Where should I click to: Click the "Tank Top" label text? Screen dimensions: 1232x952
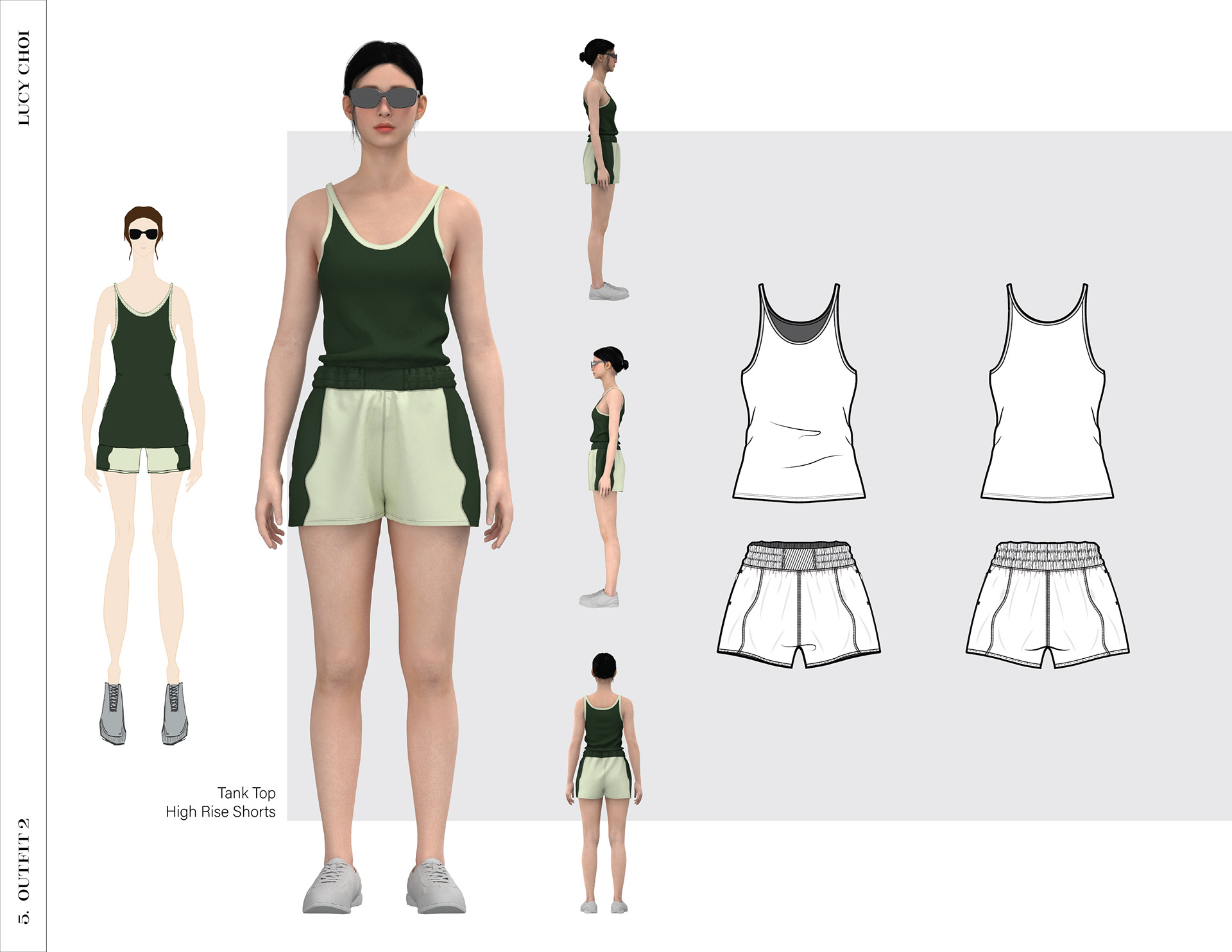coord(246,794)
